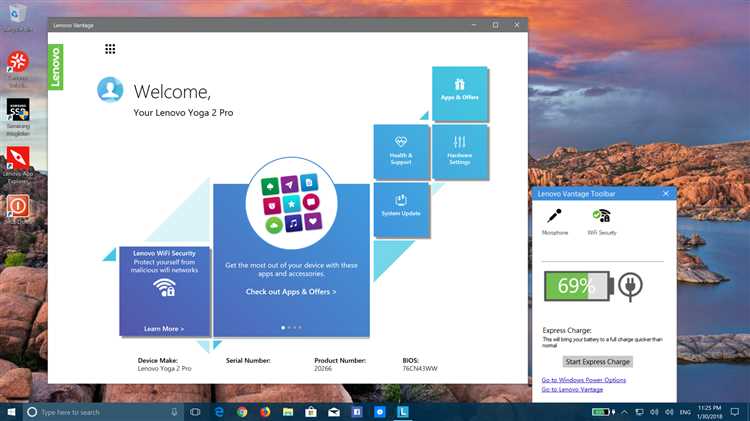This screenshot has width=750, height=421.
Task: Click the Lenovo Vantage taskbar icon
Action: click(x=403, y=412)
